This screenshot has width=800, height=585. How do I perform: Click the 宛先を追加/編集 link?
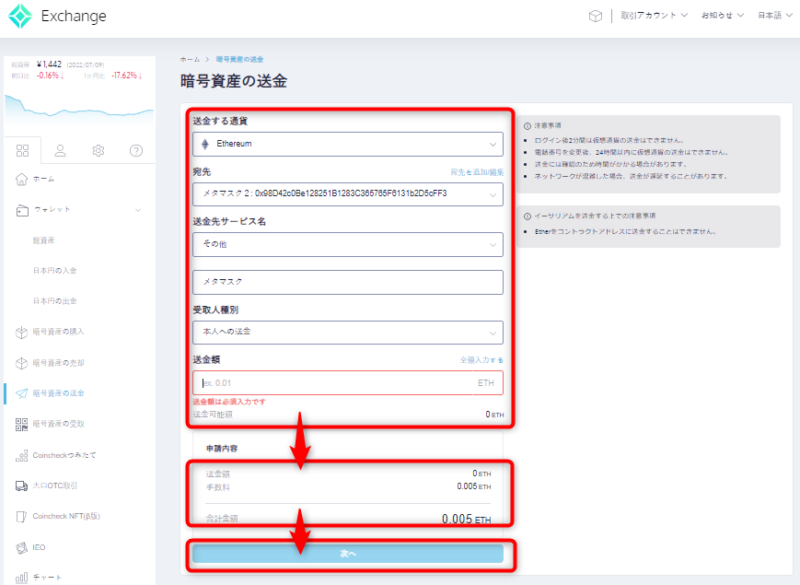point(477,172)
